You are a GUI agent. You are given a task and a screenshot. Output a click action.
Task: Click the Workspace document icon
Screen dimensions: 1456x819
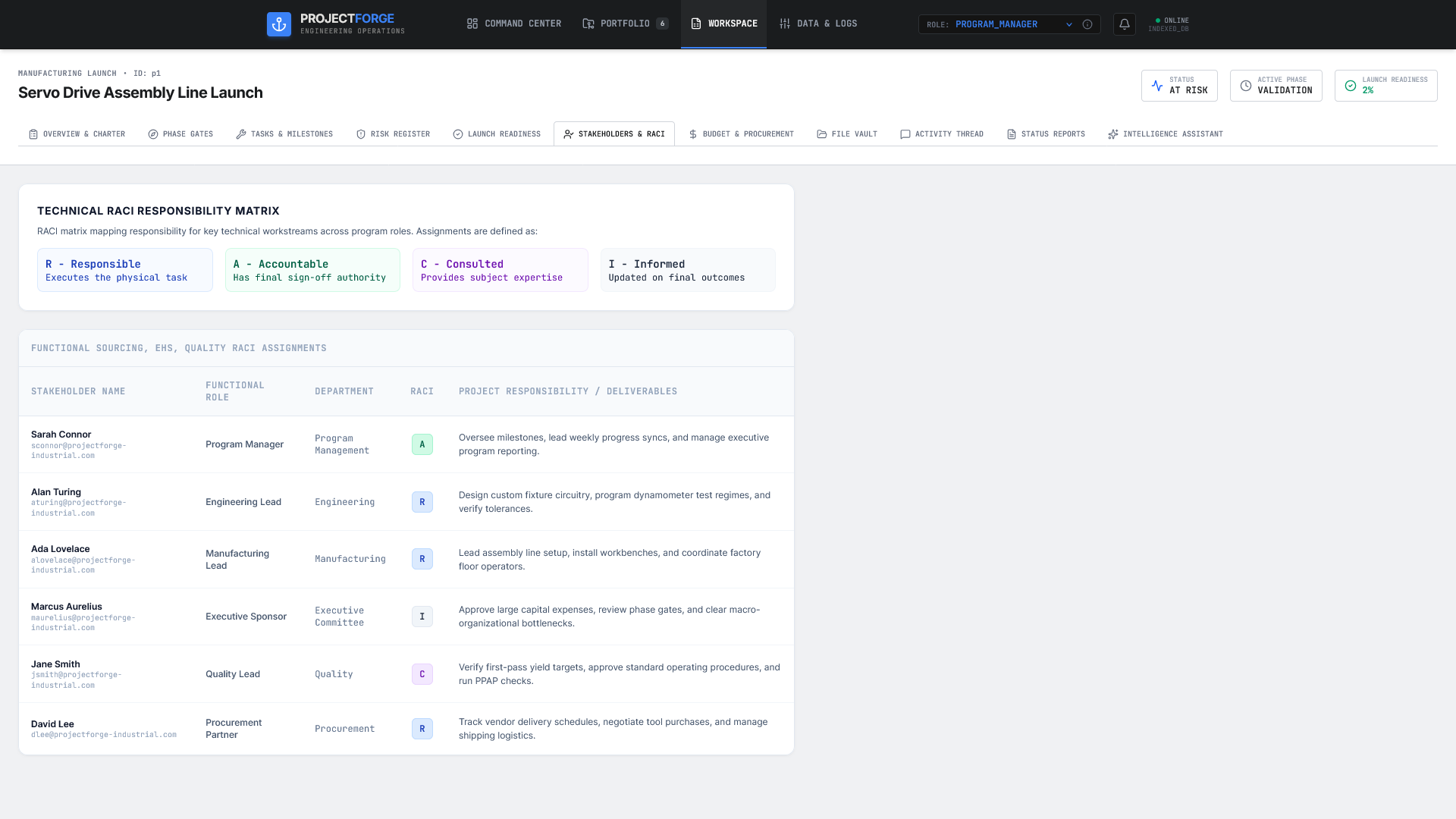pyautogui.click(x=696, y=24)
